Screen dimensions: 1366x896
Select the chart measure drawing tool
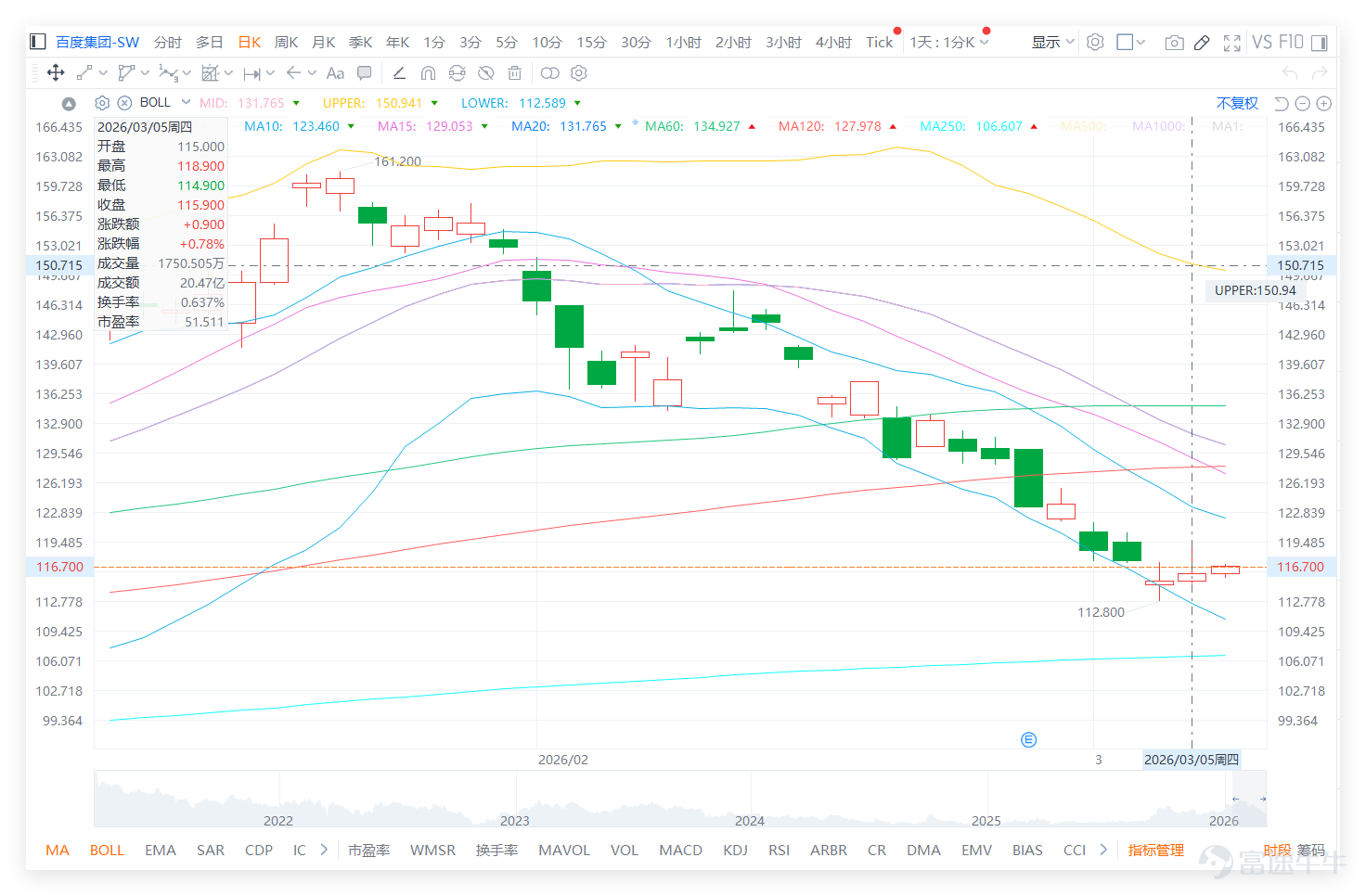(x=211, y=73)
